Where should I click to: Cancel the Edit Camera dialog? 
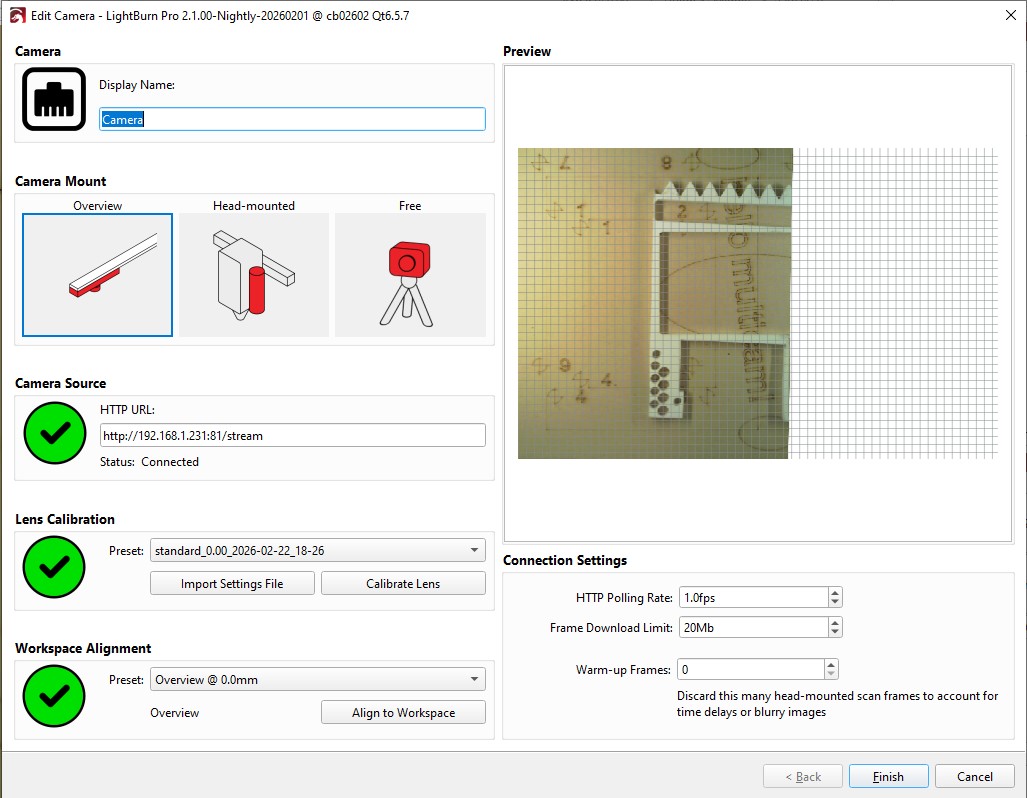pyautogui.click(x=974, y=777)
